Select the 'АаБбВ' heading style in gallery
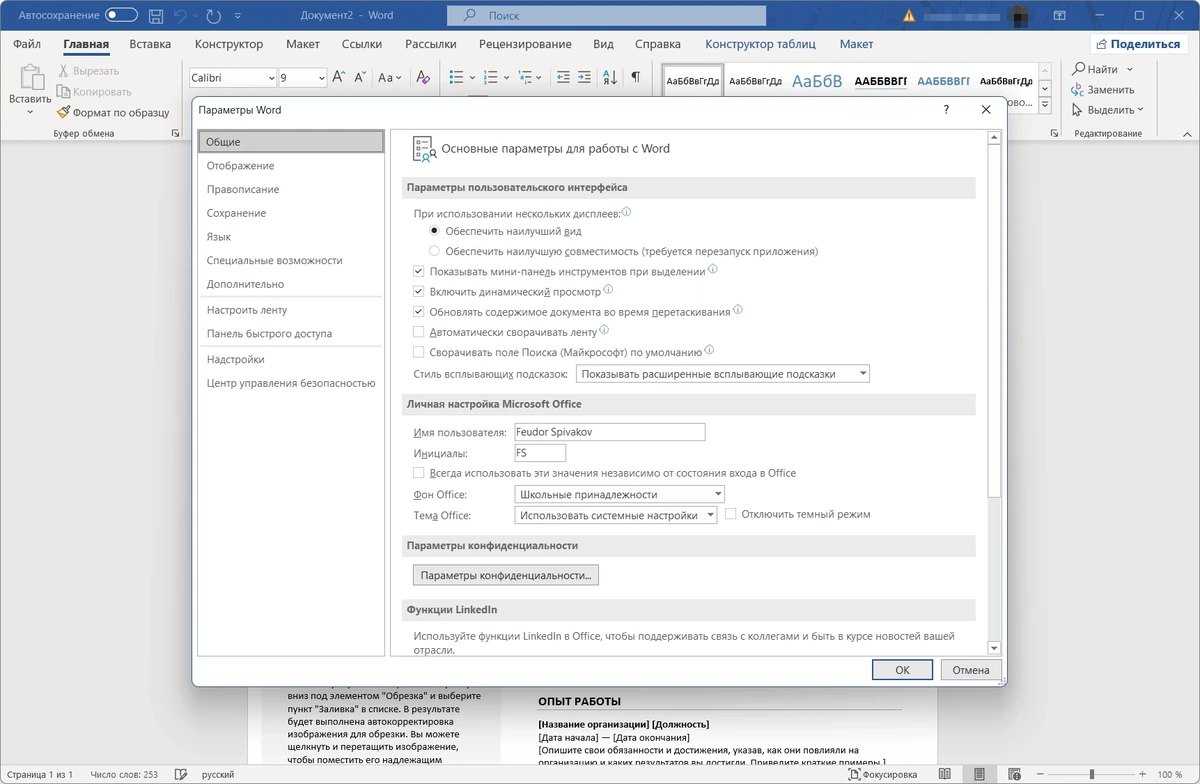Screen dimensions: 1200x784 click(817, 81)
